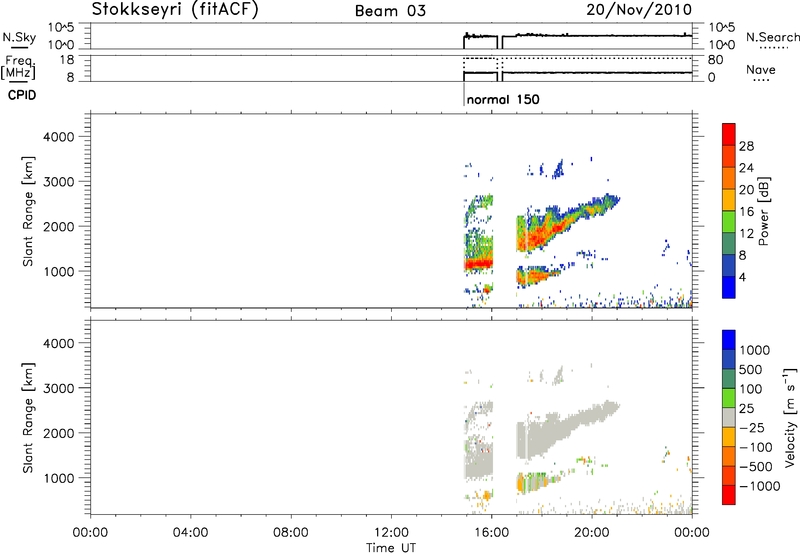Viewport: 800px width, 554px height.
Task: Click the 100 label on Velocity color bar
Action: coord(751,389)
